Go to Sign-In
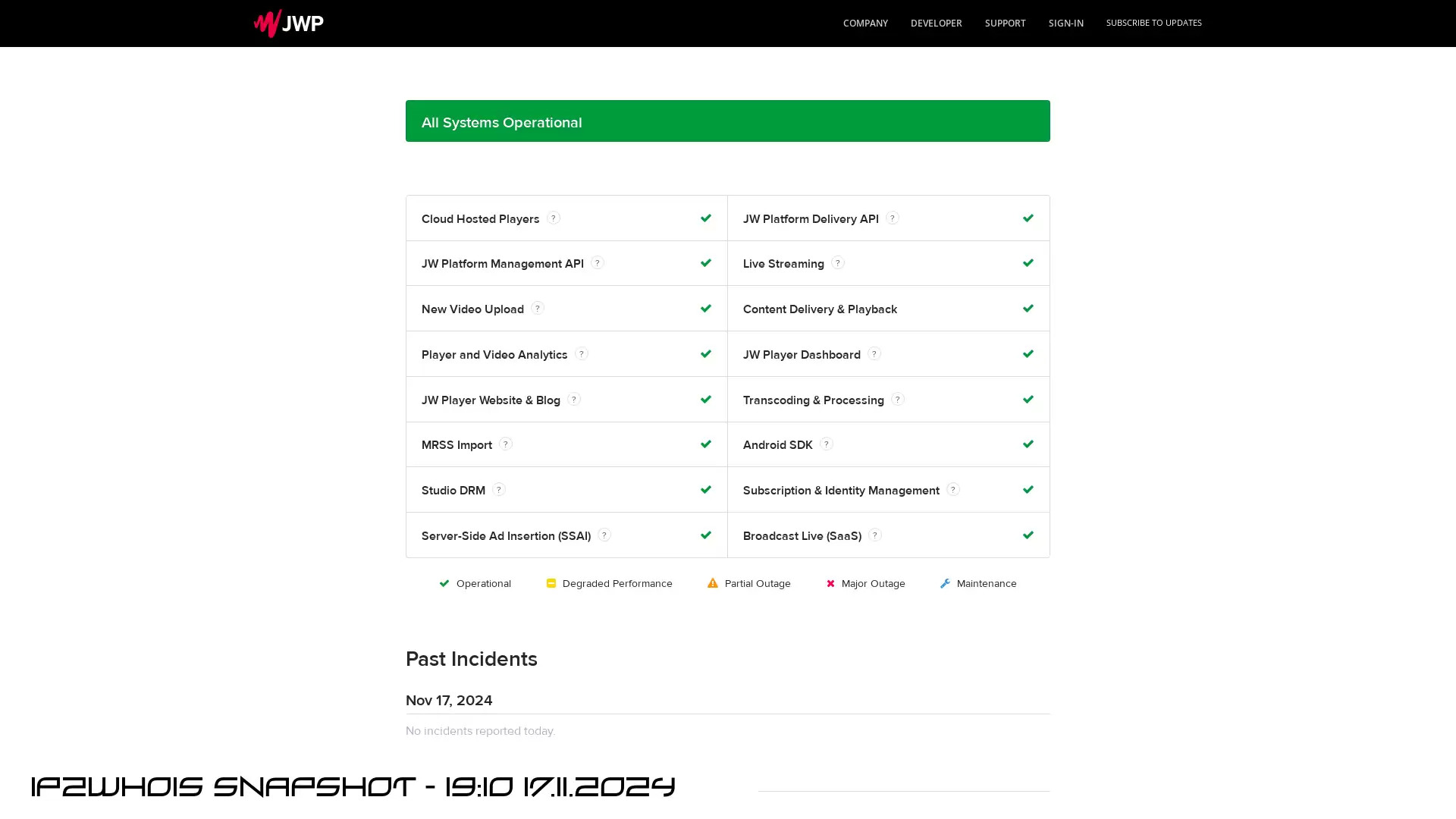 [x=1065, y=24]
